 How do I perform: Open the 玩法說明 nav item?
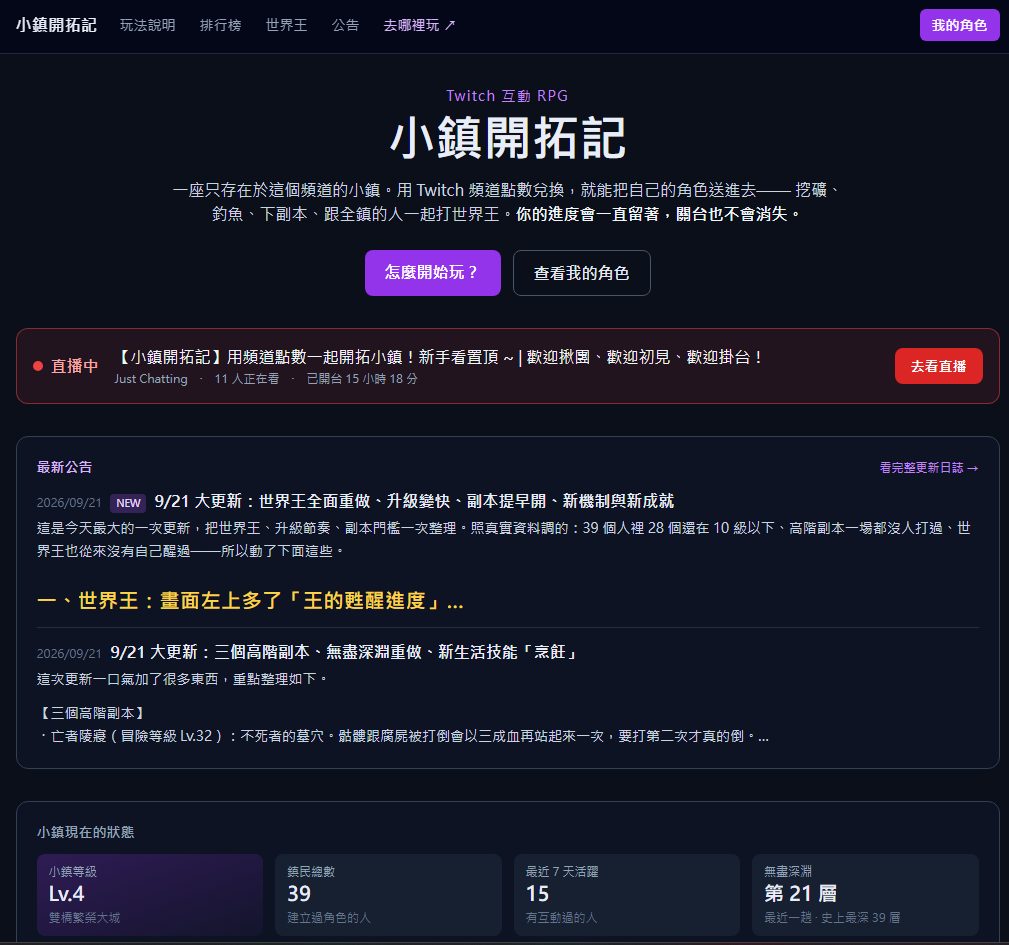point(147,25)
